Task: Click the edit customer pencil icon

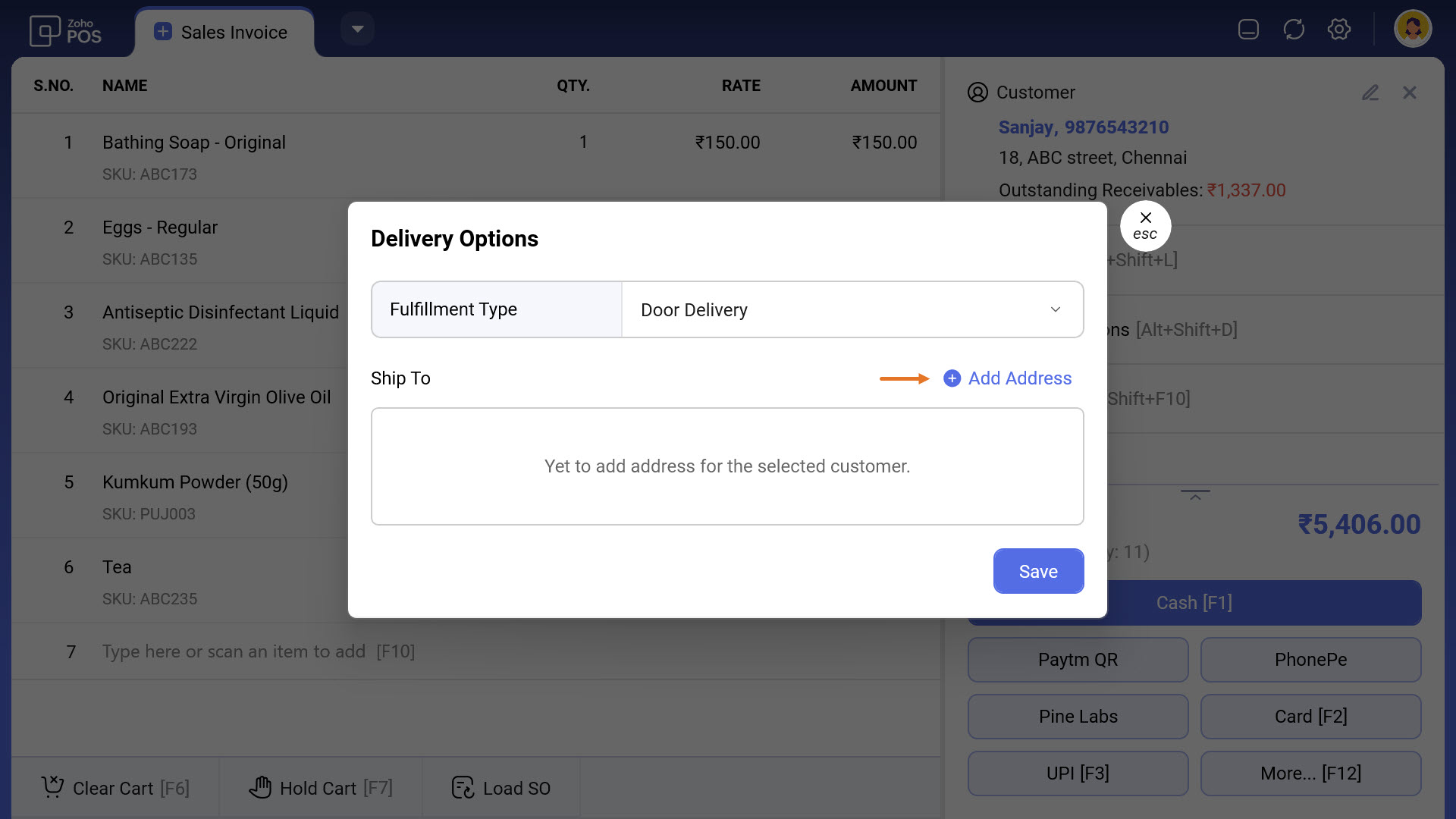Action: (x=1370, y=93)
